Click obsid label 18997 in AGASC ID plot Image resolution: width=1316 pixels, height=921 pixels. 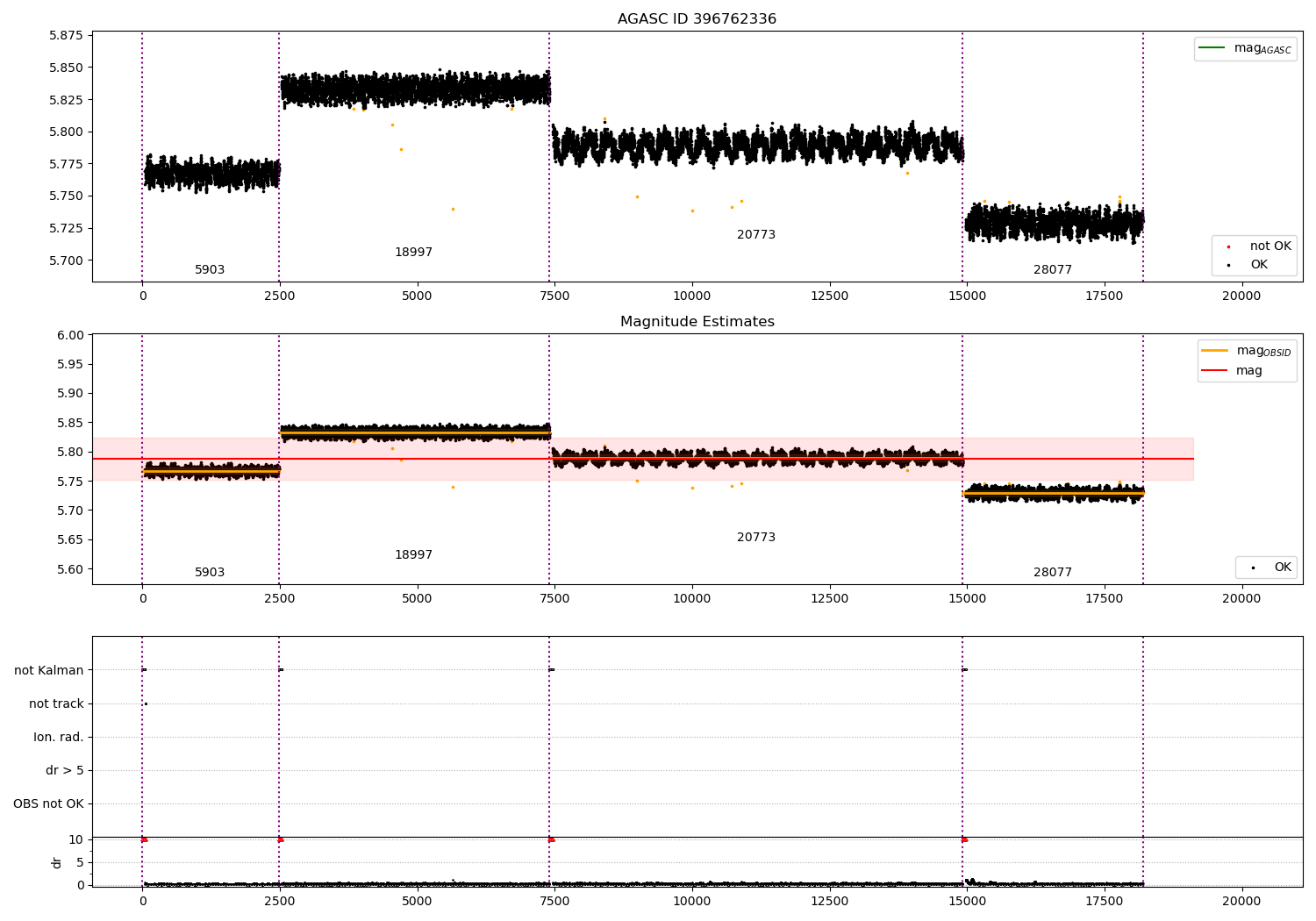(413, 252)
